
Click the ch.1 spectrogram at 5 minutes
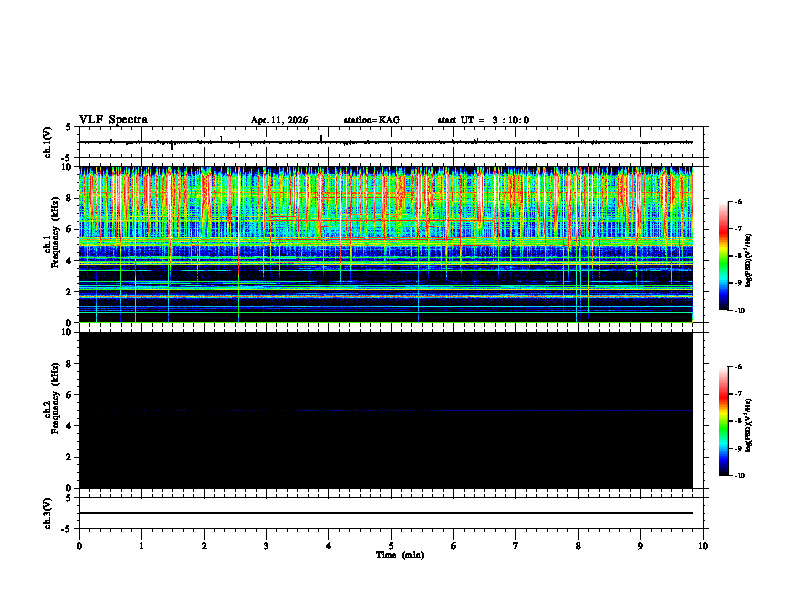391,244
